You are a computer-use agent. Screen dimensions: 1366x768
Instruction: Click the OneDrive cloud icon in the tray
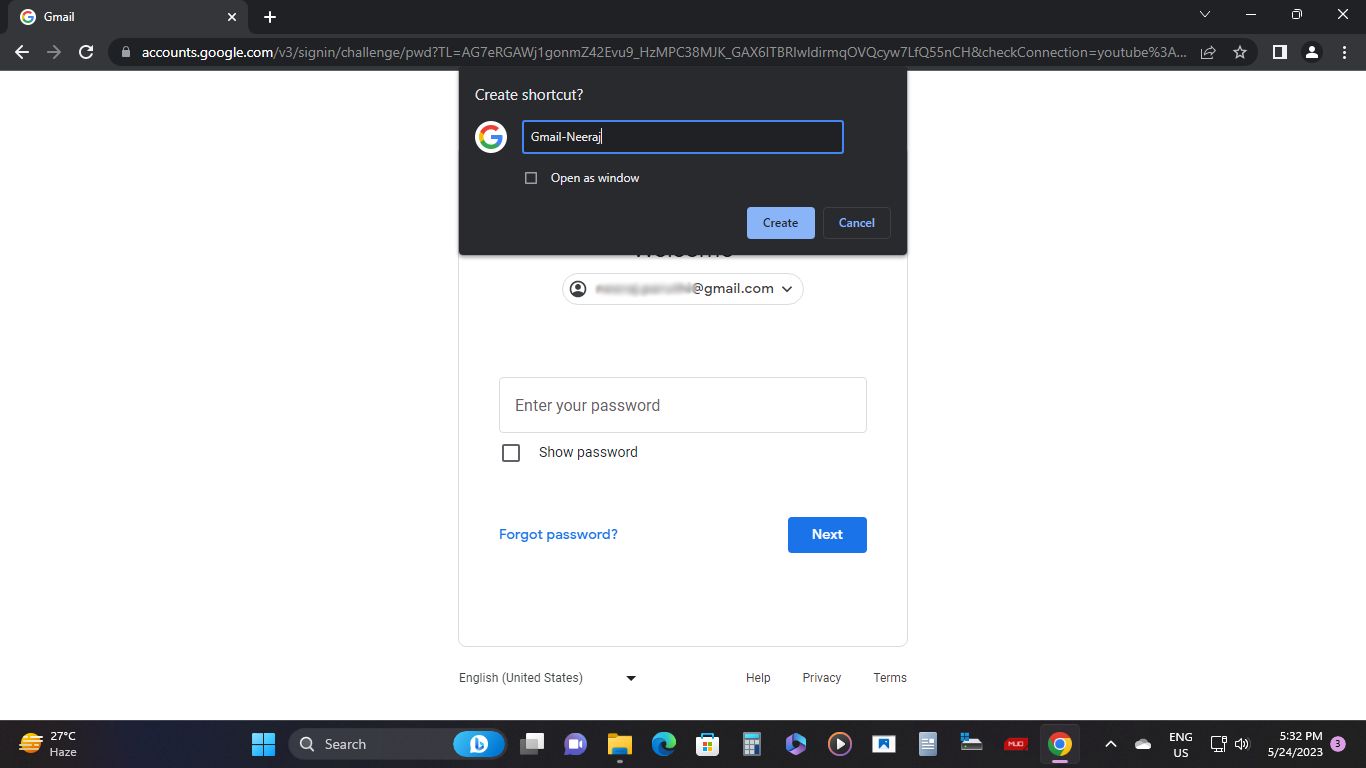(1142, 744)
